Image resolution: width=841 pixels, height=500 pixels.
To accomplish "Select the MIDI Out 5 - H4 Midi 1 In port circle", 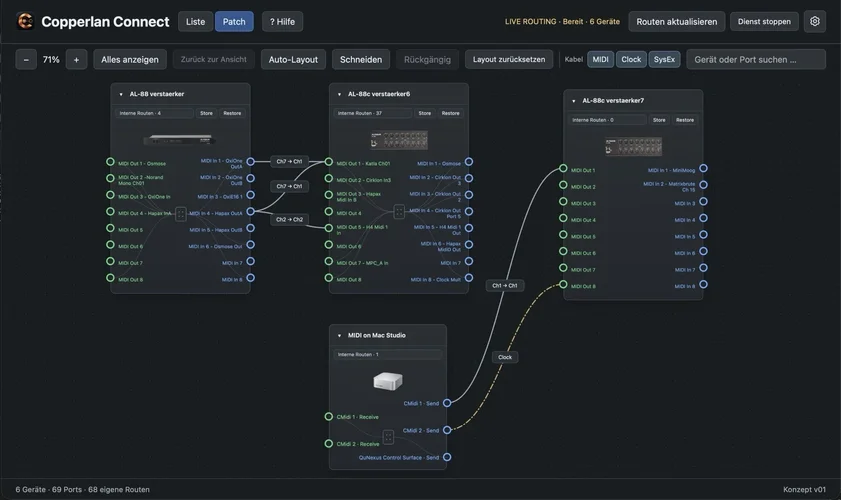I will tap(329, 228).
